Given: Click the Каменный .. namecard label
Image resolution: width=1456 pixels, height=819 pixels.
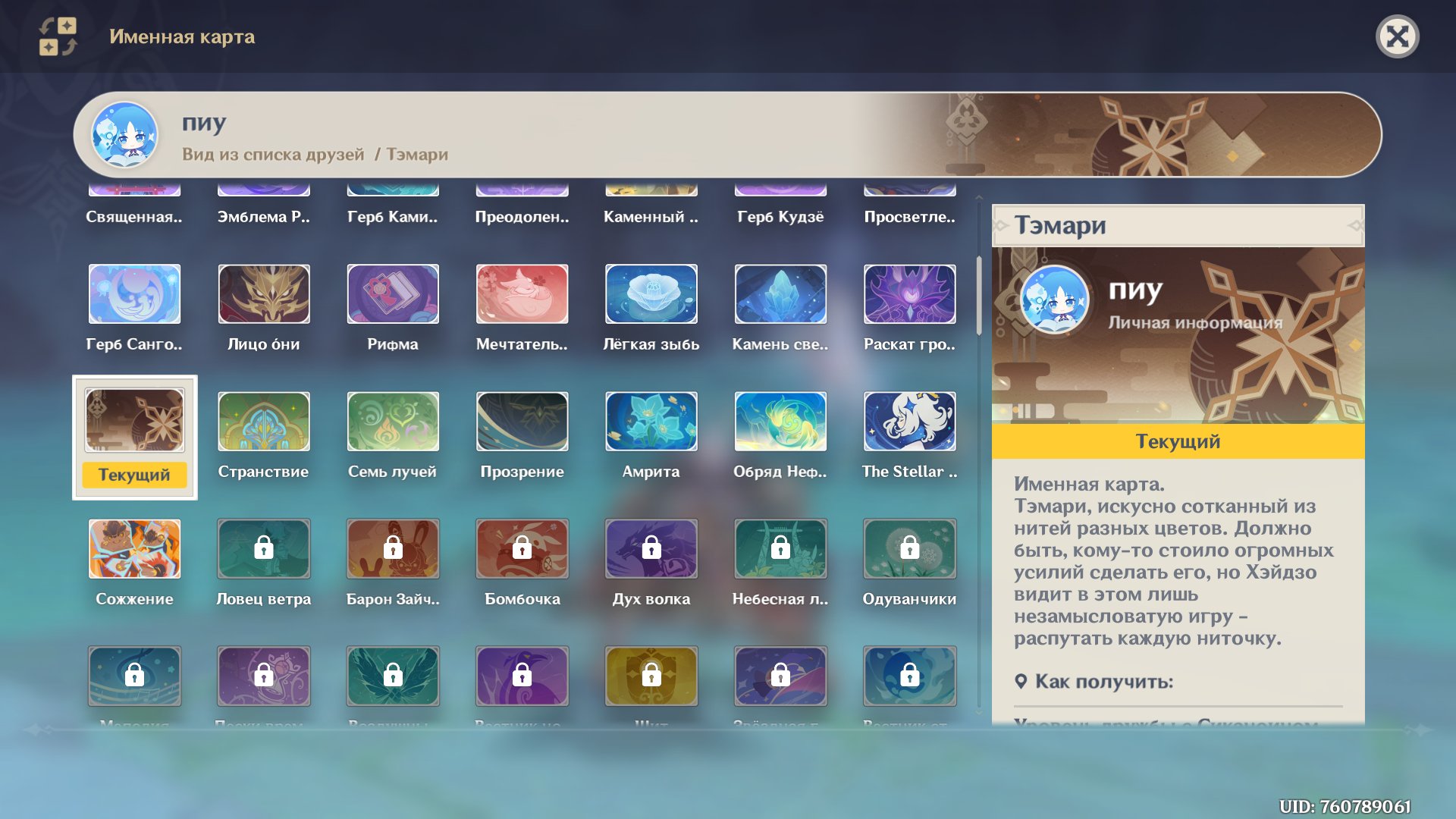Looking at the screenshot, I should (x=651, y=217).
